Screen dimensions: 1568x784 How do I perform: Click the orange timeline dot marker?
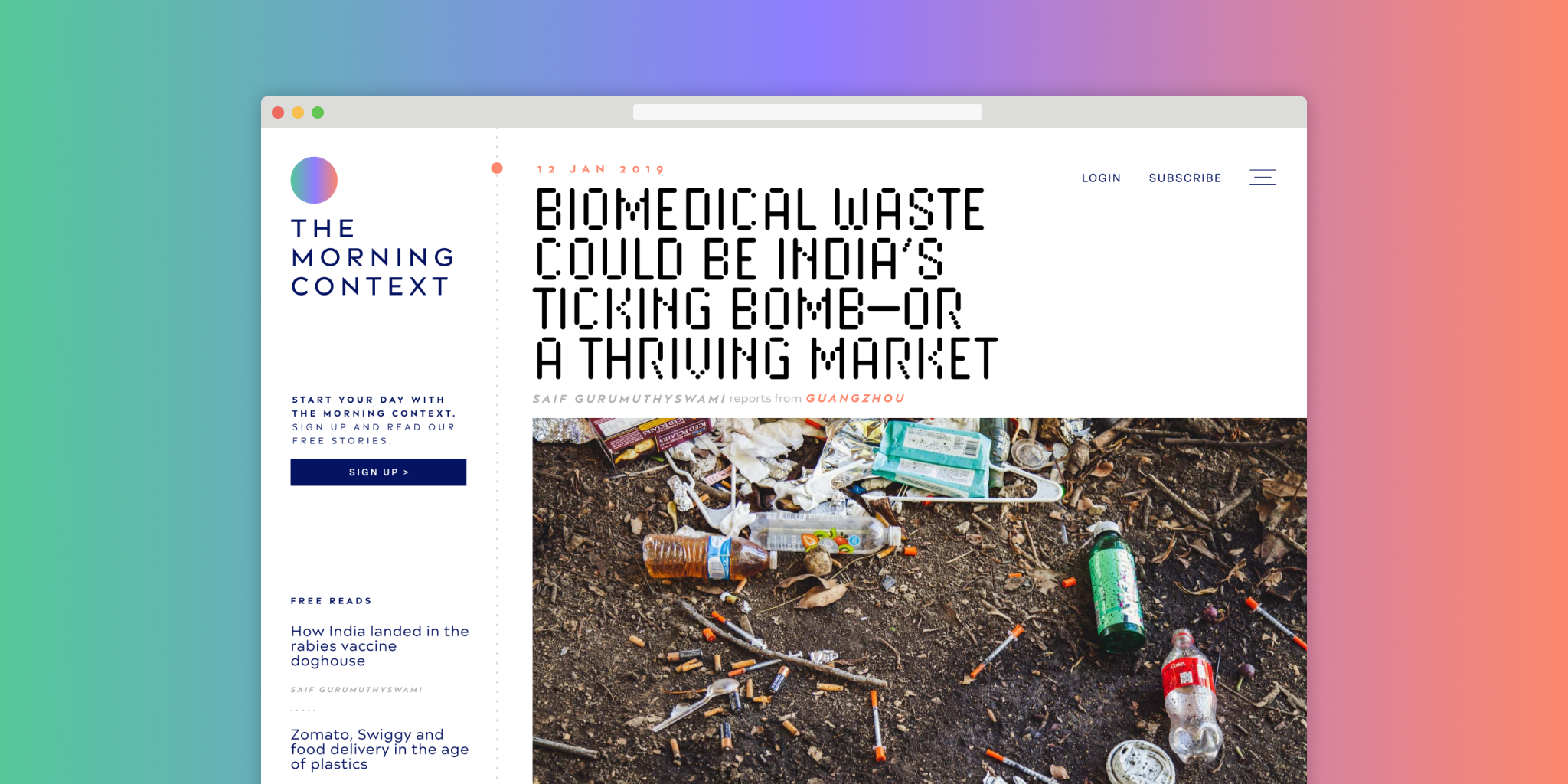pyautogui.click(x=497, y=168)
